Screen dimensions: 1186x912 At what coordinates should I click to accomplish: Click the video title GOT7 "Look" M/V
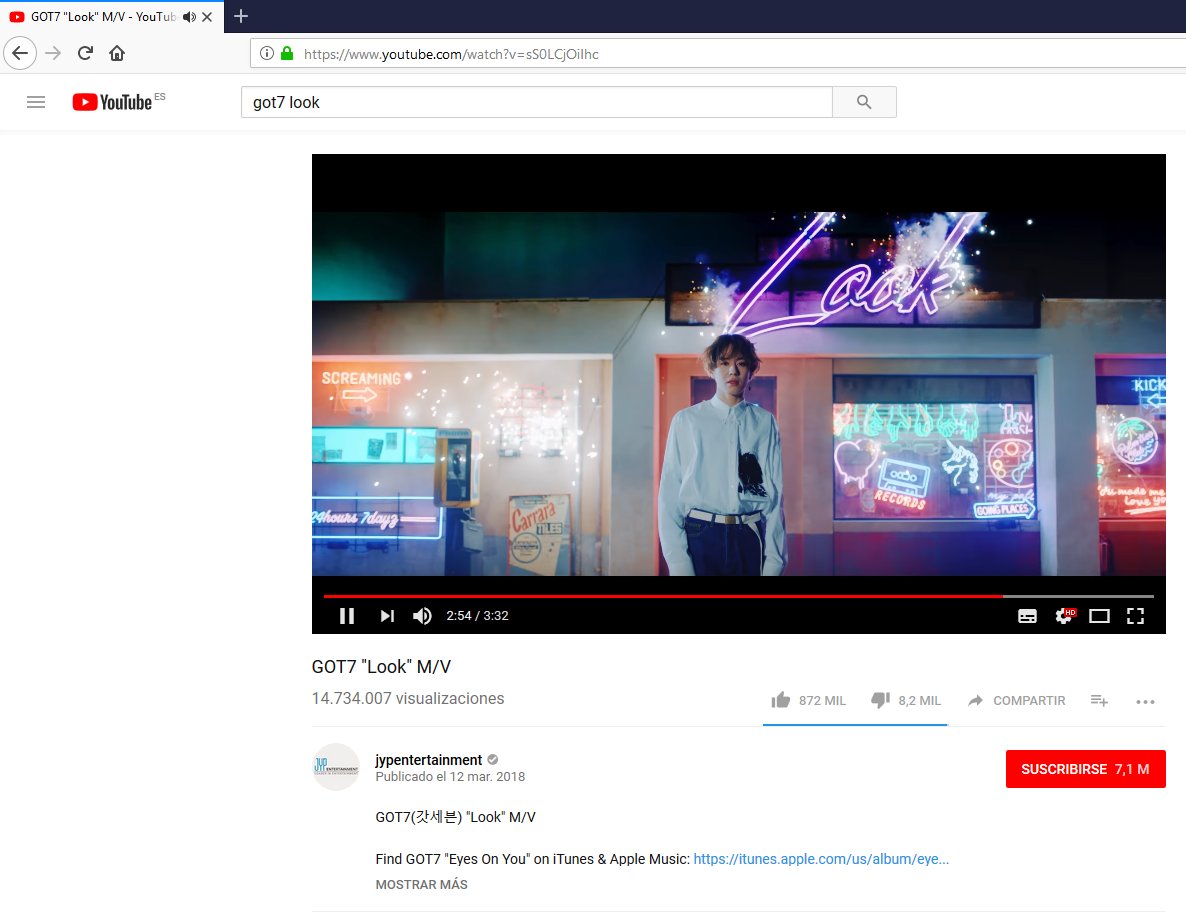[381, 667]
